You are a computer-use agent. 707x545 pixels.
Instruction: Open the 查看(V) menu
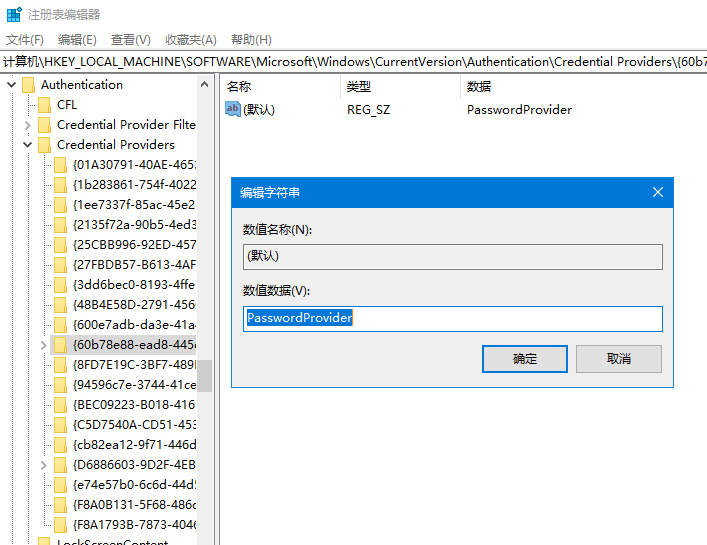[130, 40]
